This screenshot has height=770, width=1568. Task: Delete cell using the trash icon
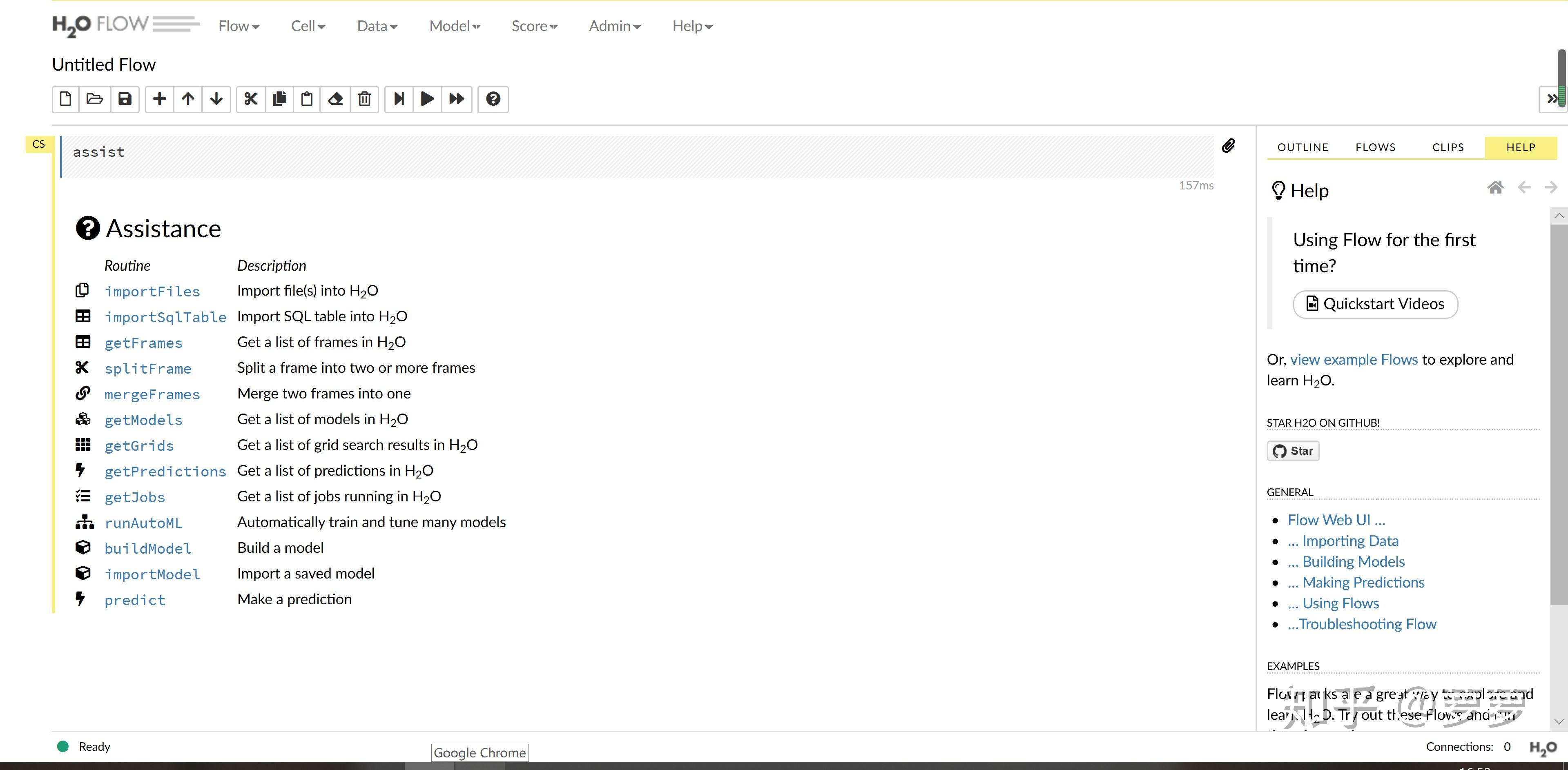(364, 99)
